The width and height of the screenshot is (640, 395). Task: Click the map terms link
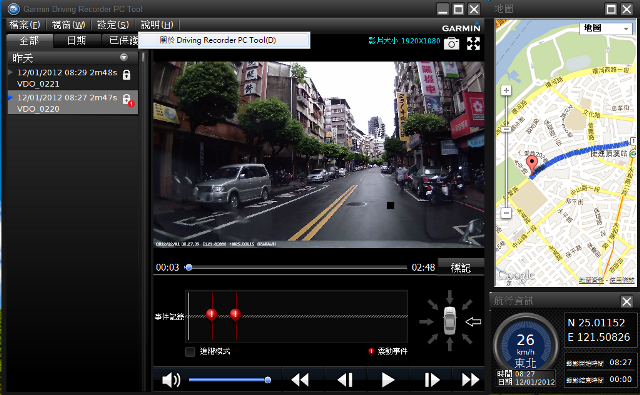pos(622,280)
